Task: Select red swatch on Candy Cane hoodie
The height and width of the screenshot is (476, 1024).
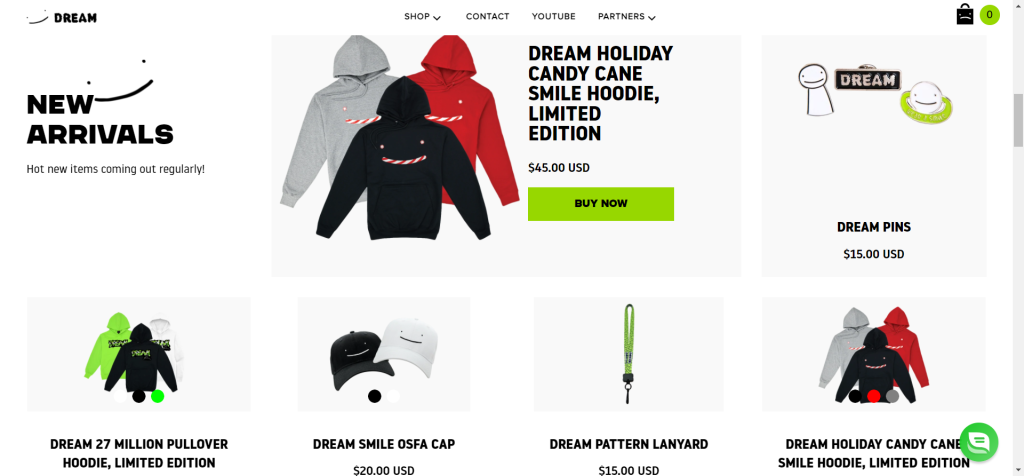Action: (874, 396)
